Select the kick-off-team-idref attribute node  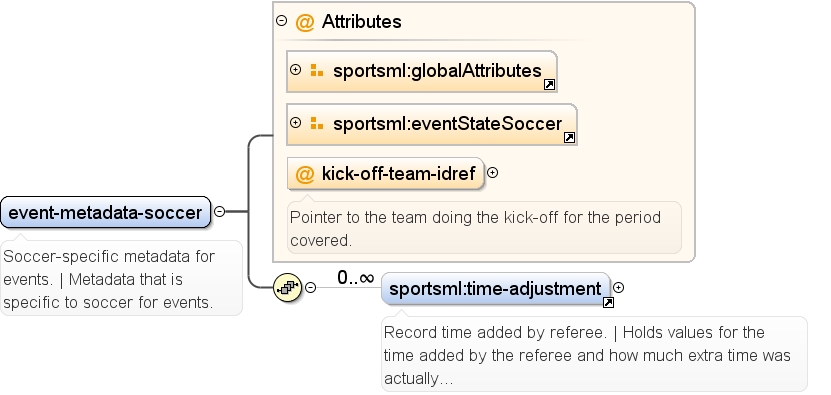tap(386, 173)
